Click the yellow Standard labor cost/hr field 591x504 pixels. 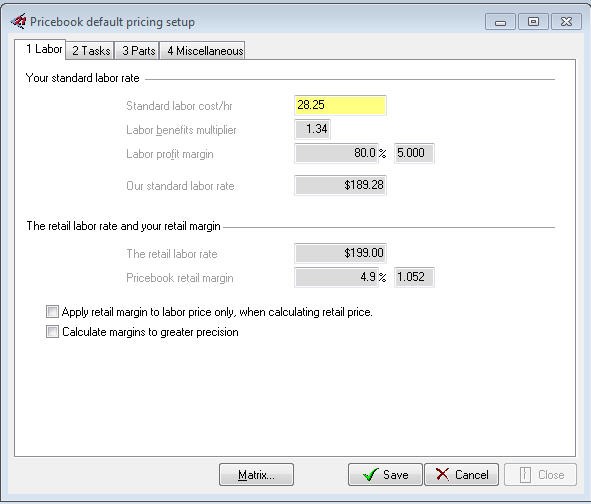coord(340,105)
